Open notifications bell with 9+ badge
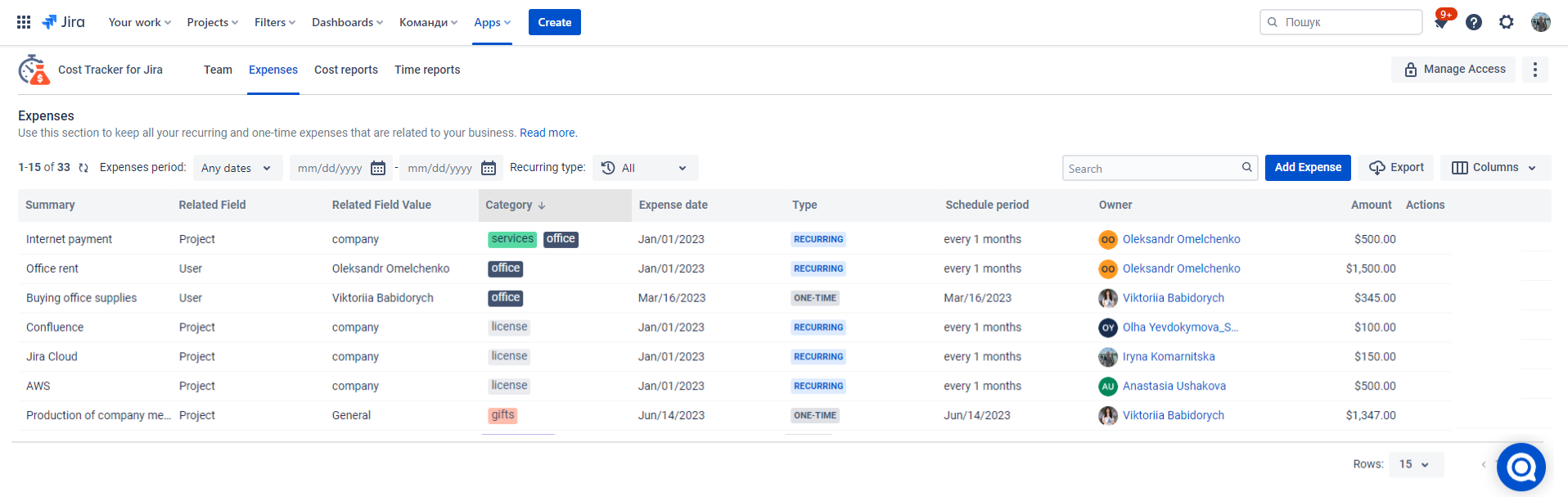 tap(1442, 22)
